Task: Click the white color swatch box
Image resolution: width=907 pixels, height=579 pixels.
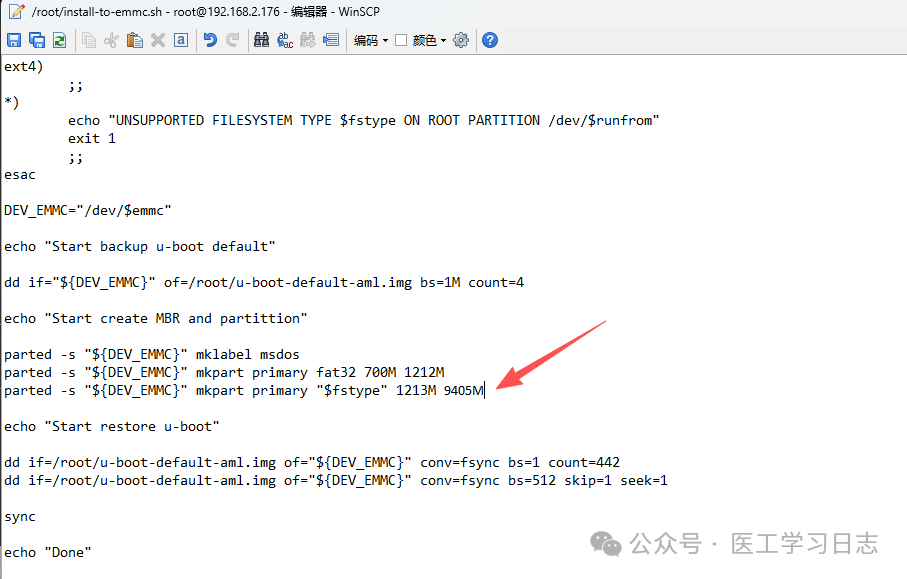Action: click(x=401, y=41)
